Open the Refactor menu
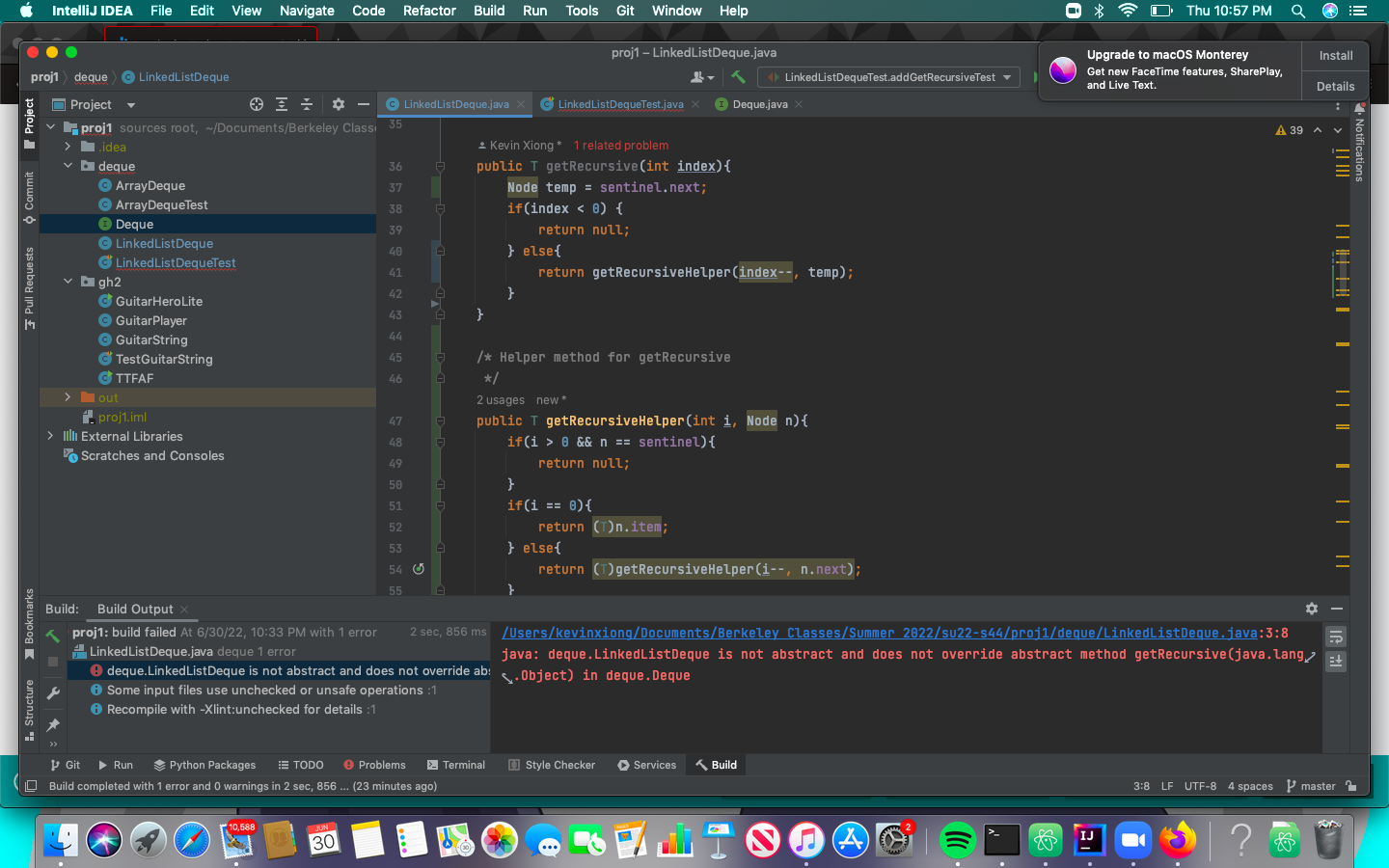The width and height of the screenshot is (1389, 868). click(x=429, y=11)
